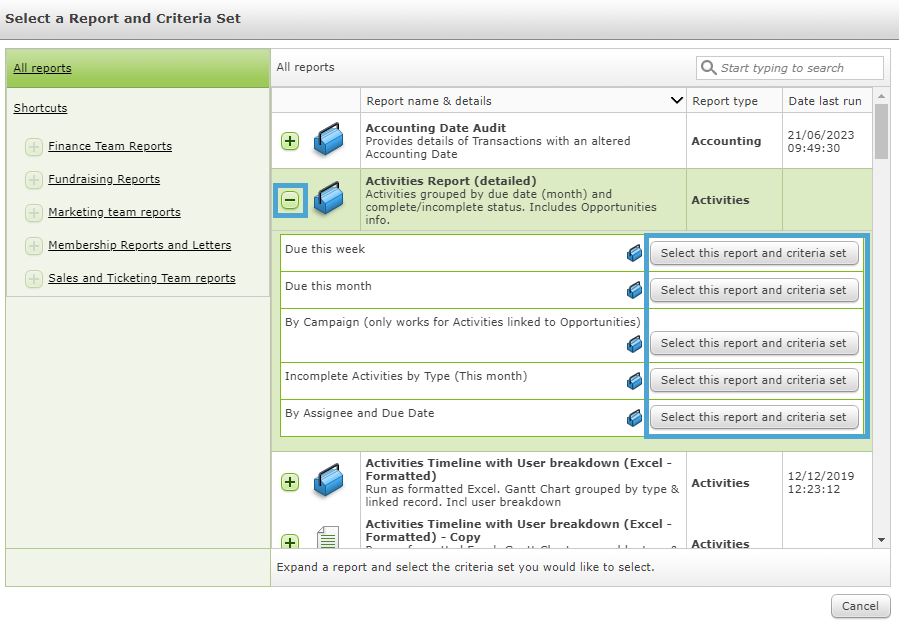Click small toolbox icon in By Assignee and Due Date row
The height and width of the screenshot is (627, 899).
pos(634,417)
